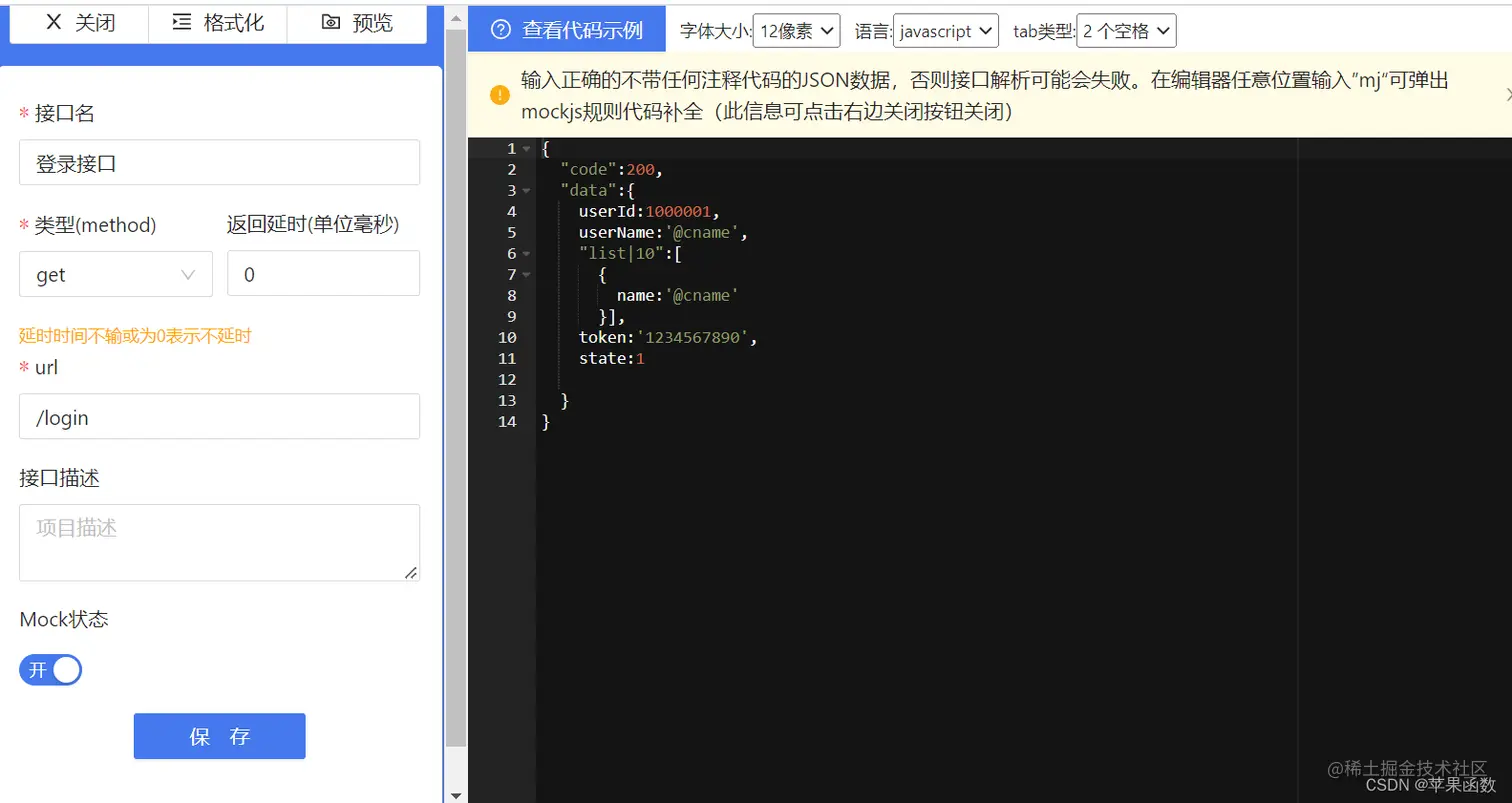Click the orange warning info icon

pos(500,95)
